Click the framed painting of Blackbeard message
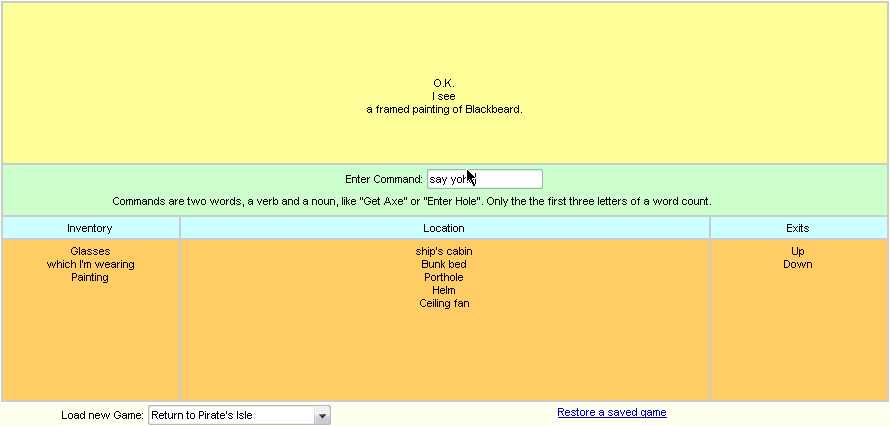This screenshot has height=426, width=890. (x=444, y=109)
